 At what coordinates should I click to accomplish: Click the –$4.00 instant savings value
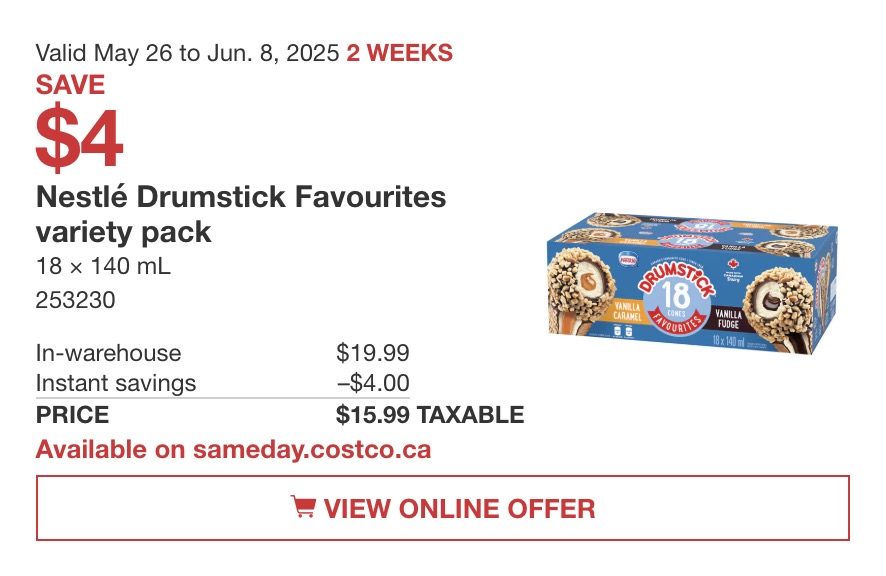(373, 383)
